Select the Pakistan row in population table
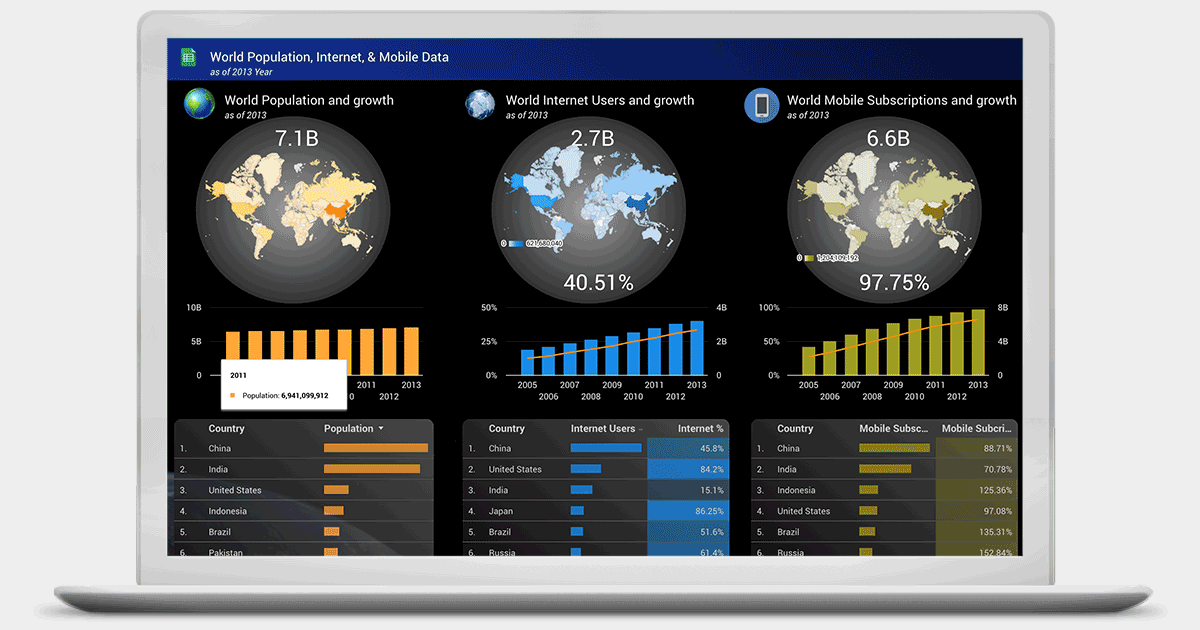This screenshot has height=630, width=1200. (304, 550)
